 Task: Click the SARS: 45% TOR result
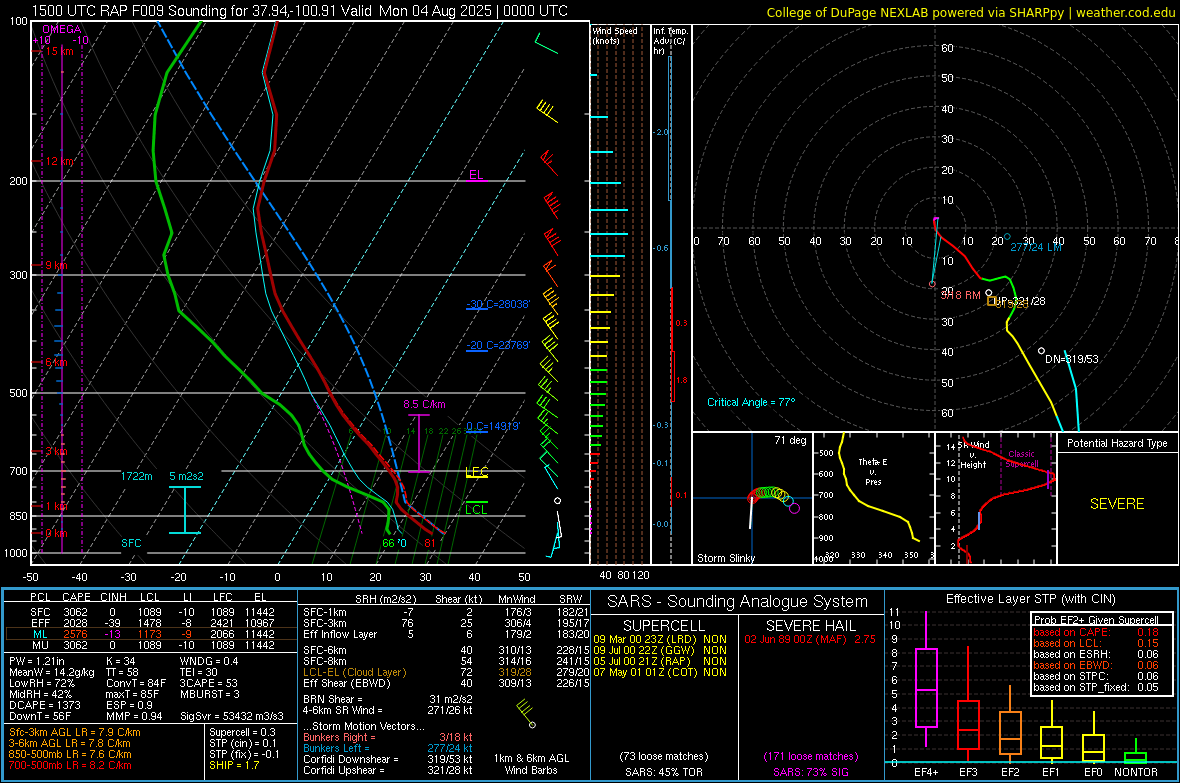coord(663,772)
